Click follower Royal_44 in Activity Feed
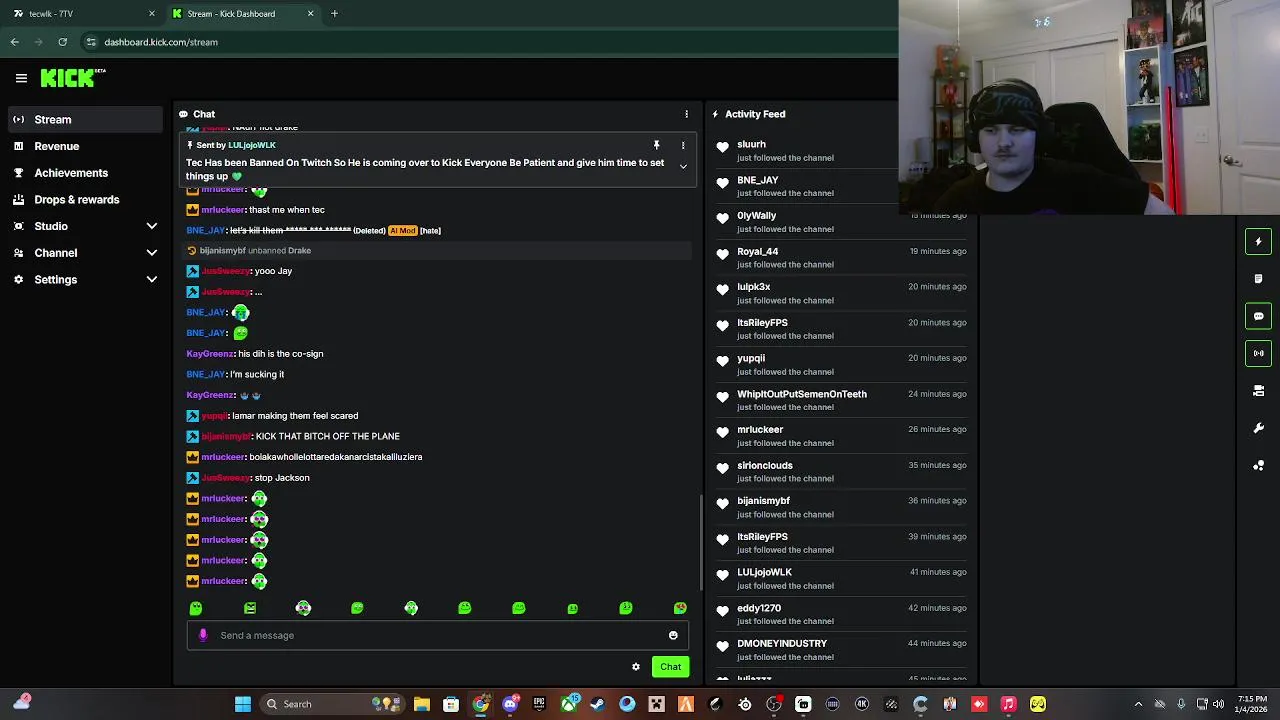1280x720 pixels. (757, 251)
